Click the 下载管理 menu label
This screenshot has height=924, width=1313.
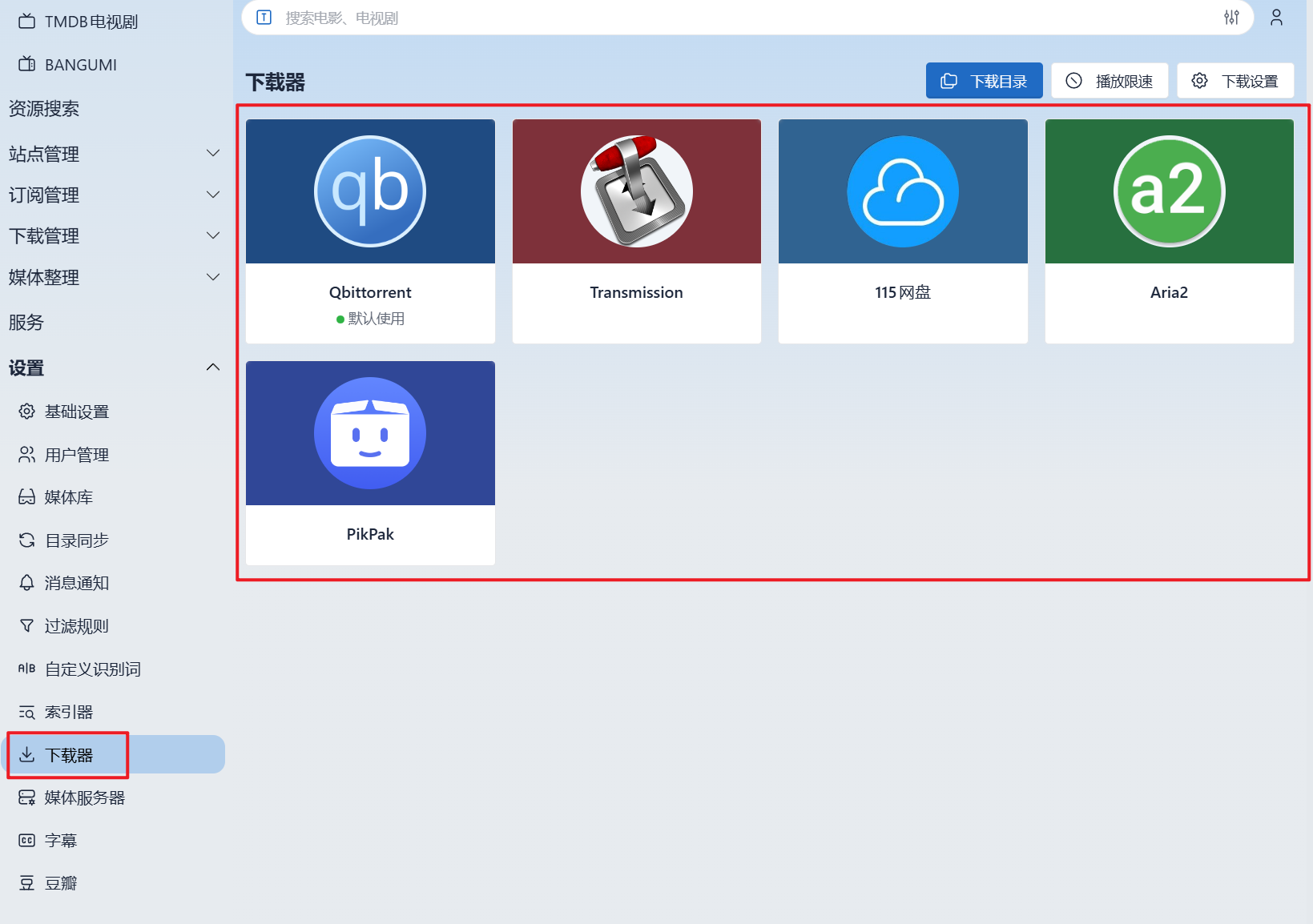44,236
